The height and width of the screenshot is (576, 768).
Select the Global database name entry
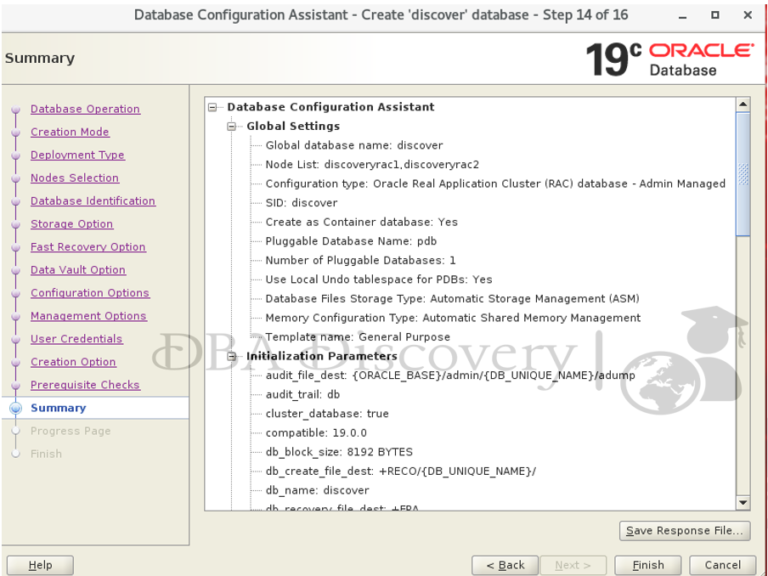point(353,145)
